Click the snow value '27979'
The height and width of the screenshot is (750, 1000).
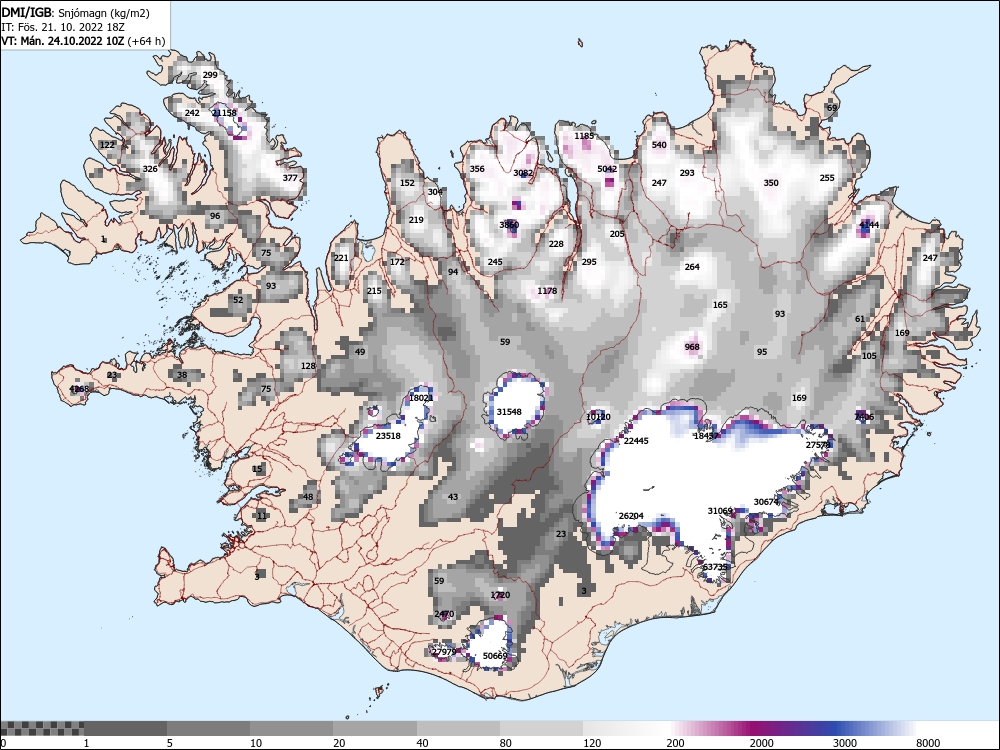pyautogui.click(x=444, y=652)
